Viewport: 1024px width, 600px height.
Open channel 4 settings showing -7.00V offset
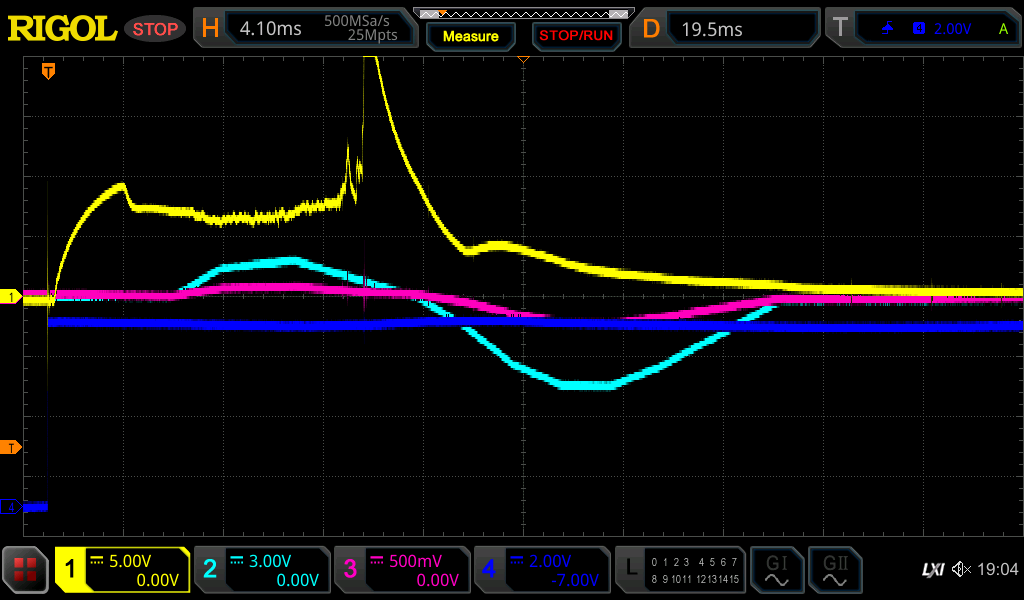pos(541,570)
